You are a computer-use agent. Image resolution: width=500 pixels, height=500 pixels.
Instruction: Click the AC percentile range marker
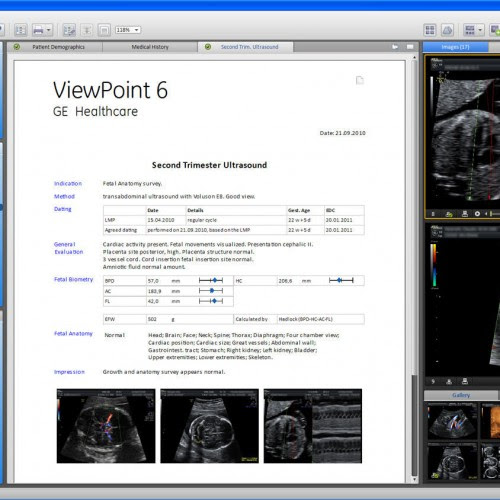click(211, 291)
